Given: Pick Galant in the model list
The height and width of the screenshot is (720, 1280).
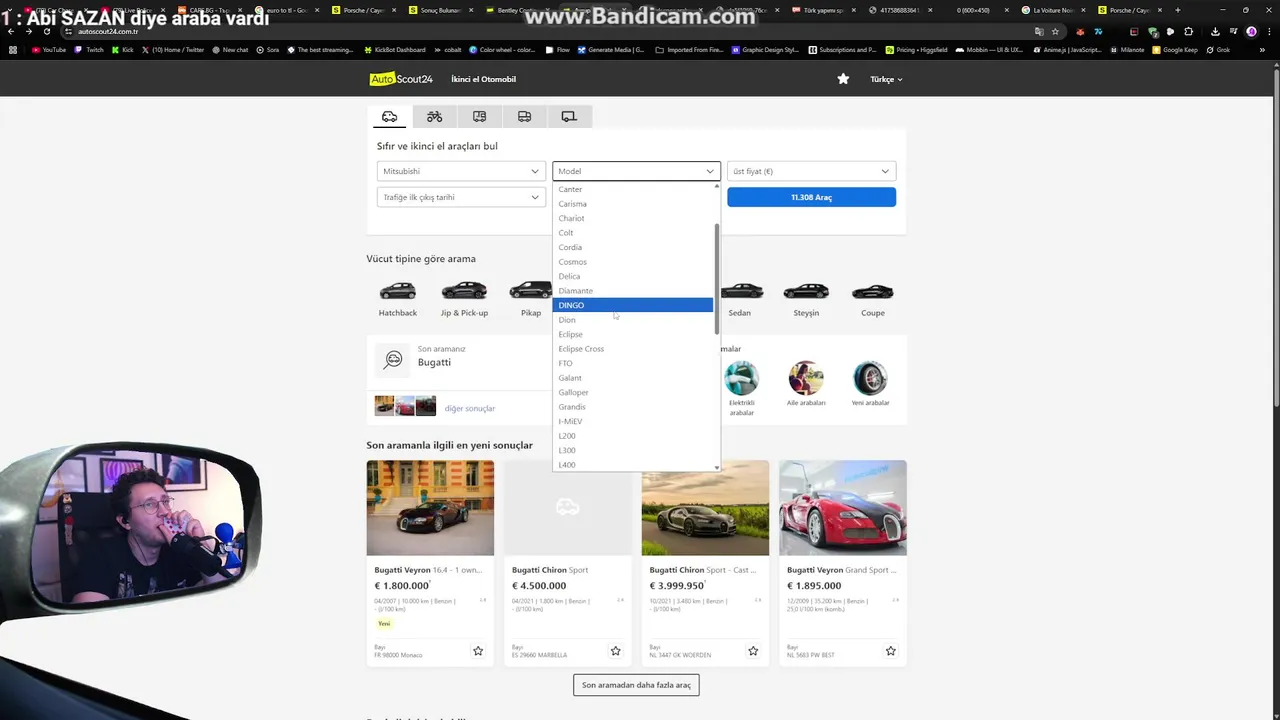Looking at the screenshot, I should 632,378.
